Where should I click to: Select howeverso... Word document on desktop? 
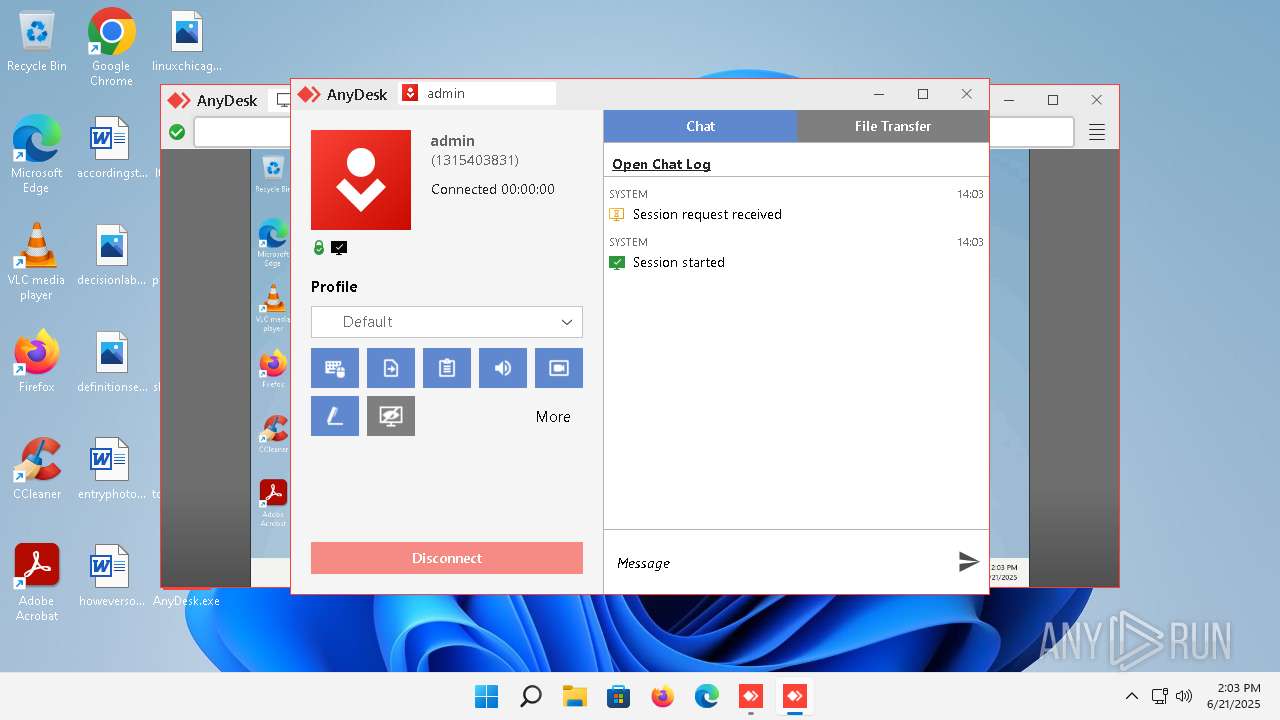111,575
